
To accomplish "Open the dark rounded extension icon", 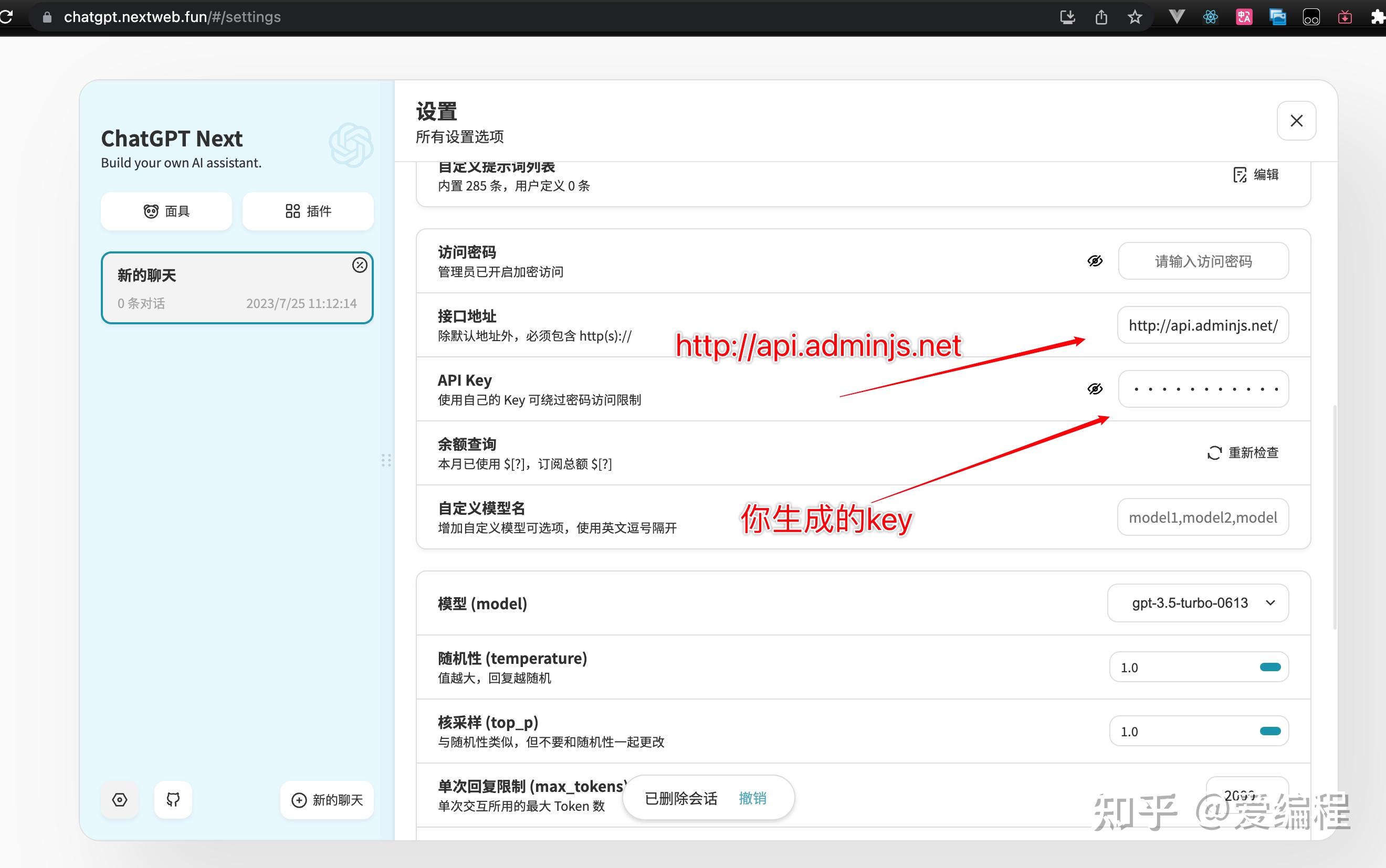I will pos(1311,17).
